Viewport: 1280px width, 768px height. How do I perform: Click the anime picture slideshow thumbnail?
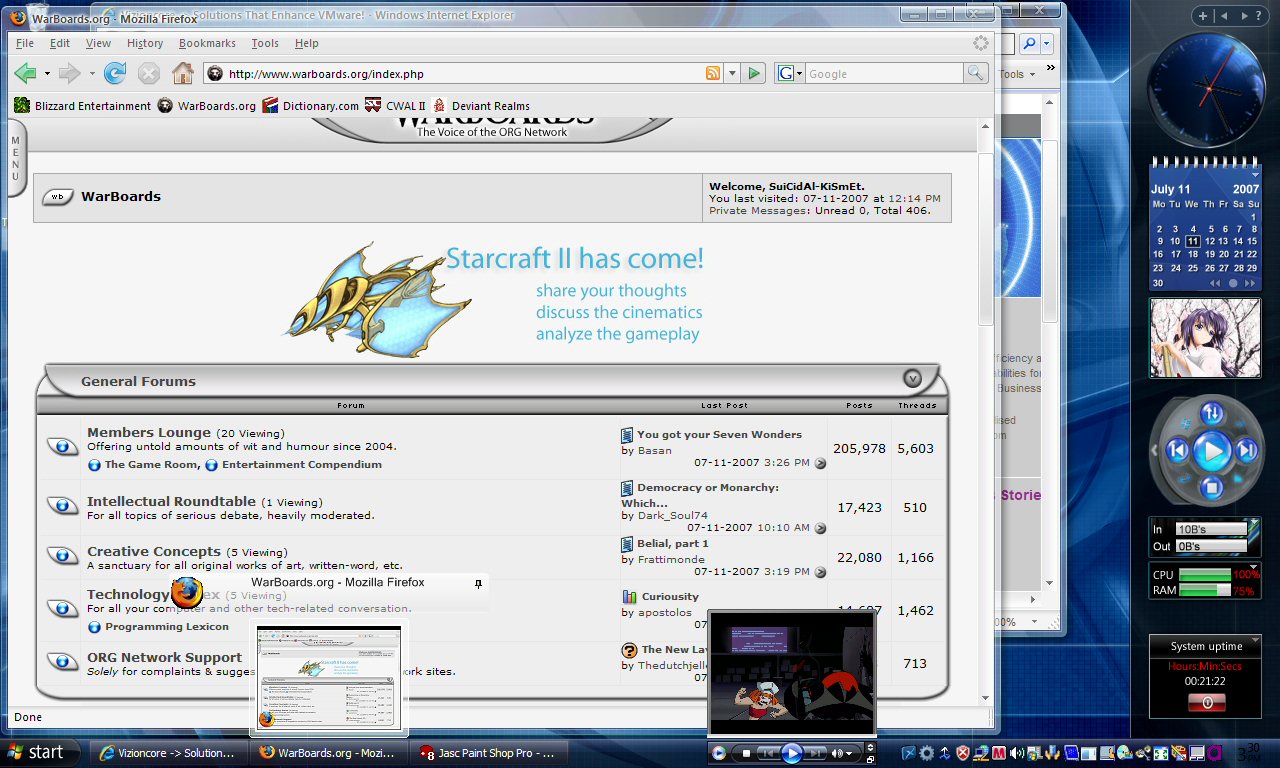(1205, 339)
